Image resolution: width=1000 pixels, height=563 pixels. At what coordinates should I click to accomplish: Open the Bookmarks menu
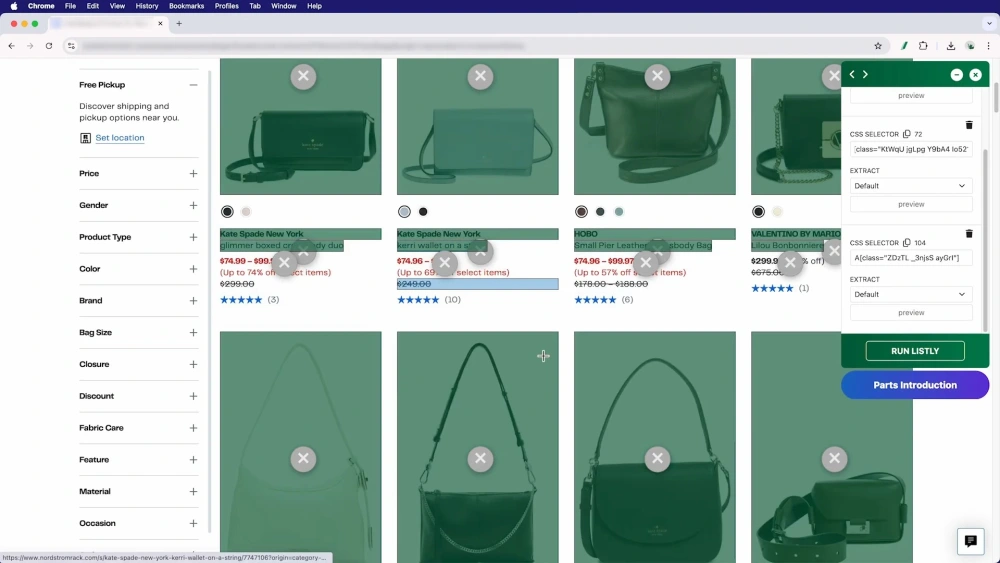(x=186, y=6)
